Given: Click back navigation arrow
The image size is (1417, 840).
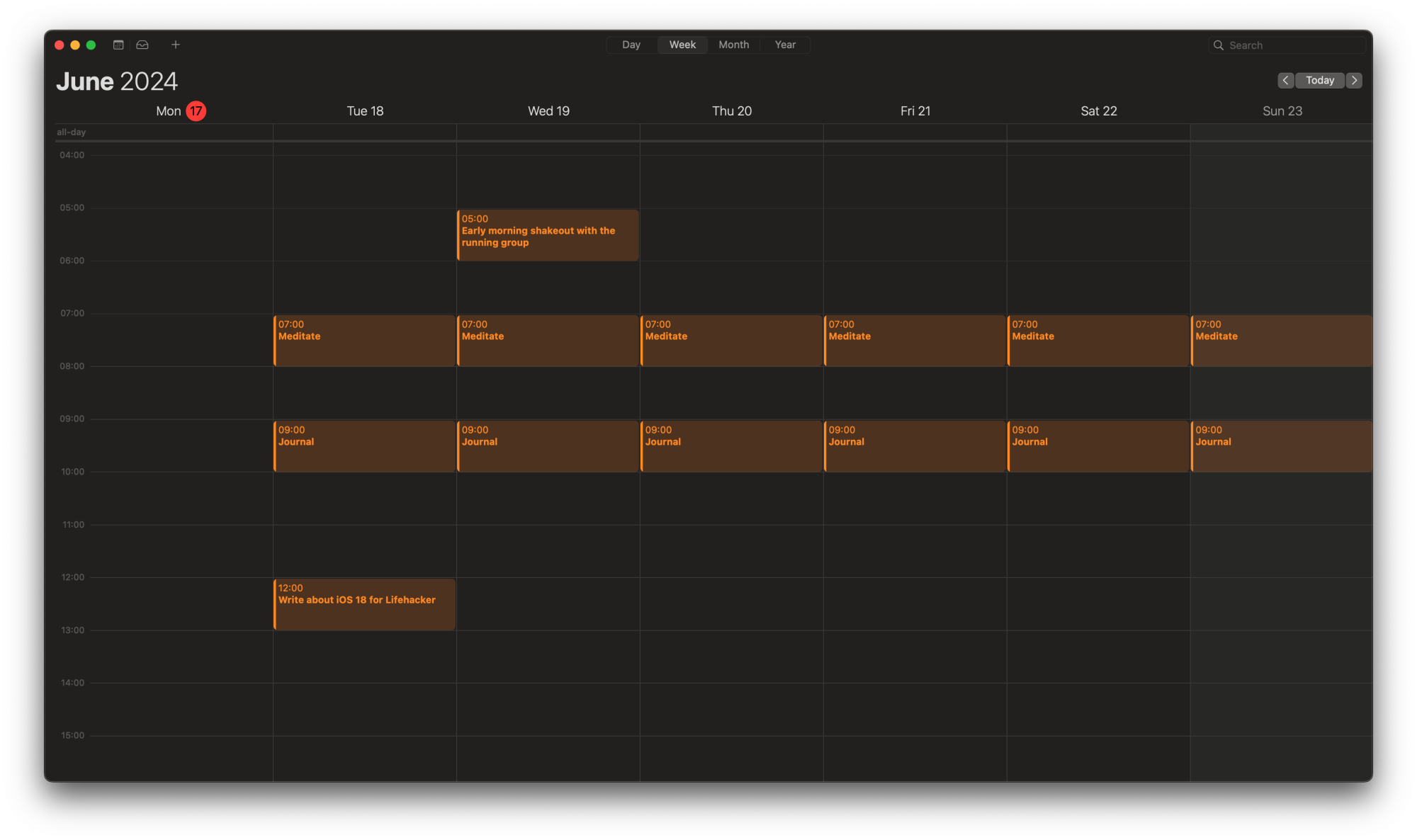Looking at the screenshot, I should coord(1286,80).
